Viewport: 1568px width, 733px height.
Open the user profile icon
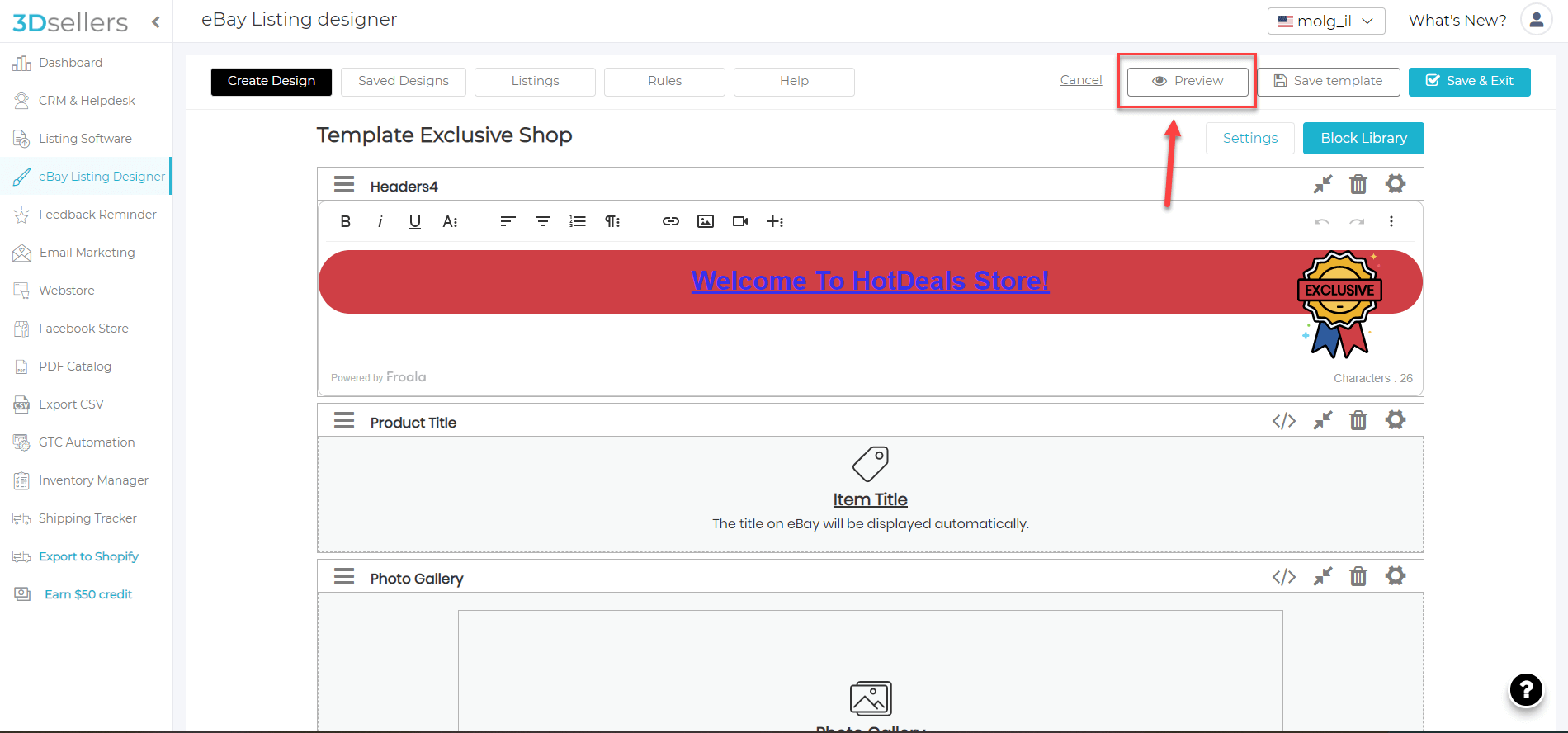coord(1537,19)
